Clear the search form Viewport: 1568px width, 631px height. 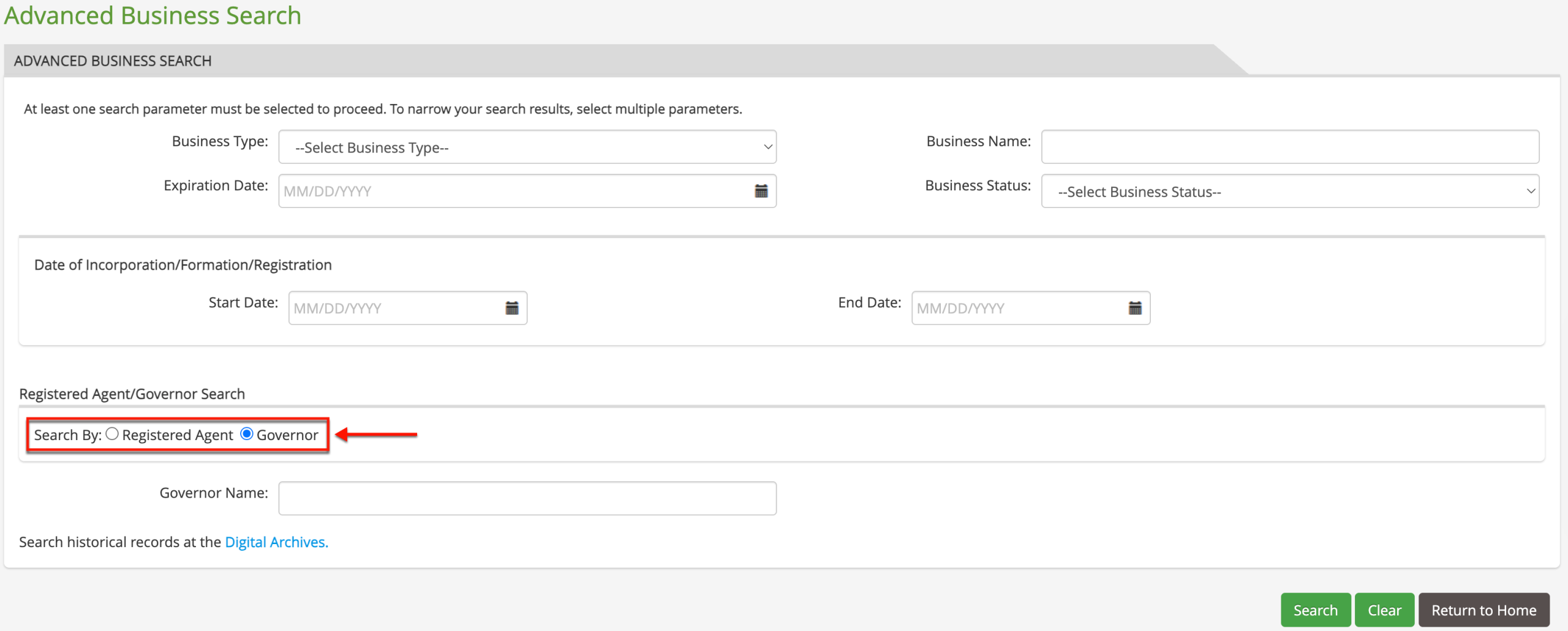point(1384,610)
